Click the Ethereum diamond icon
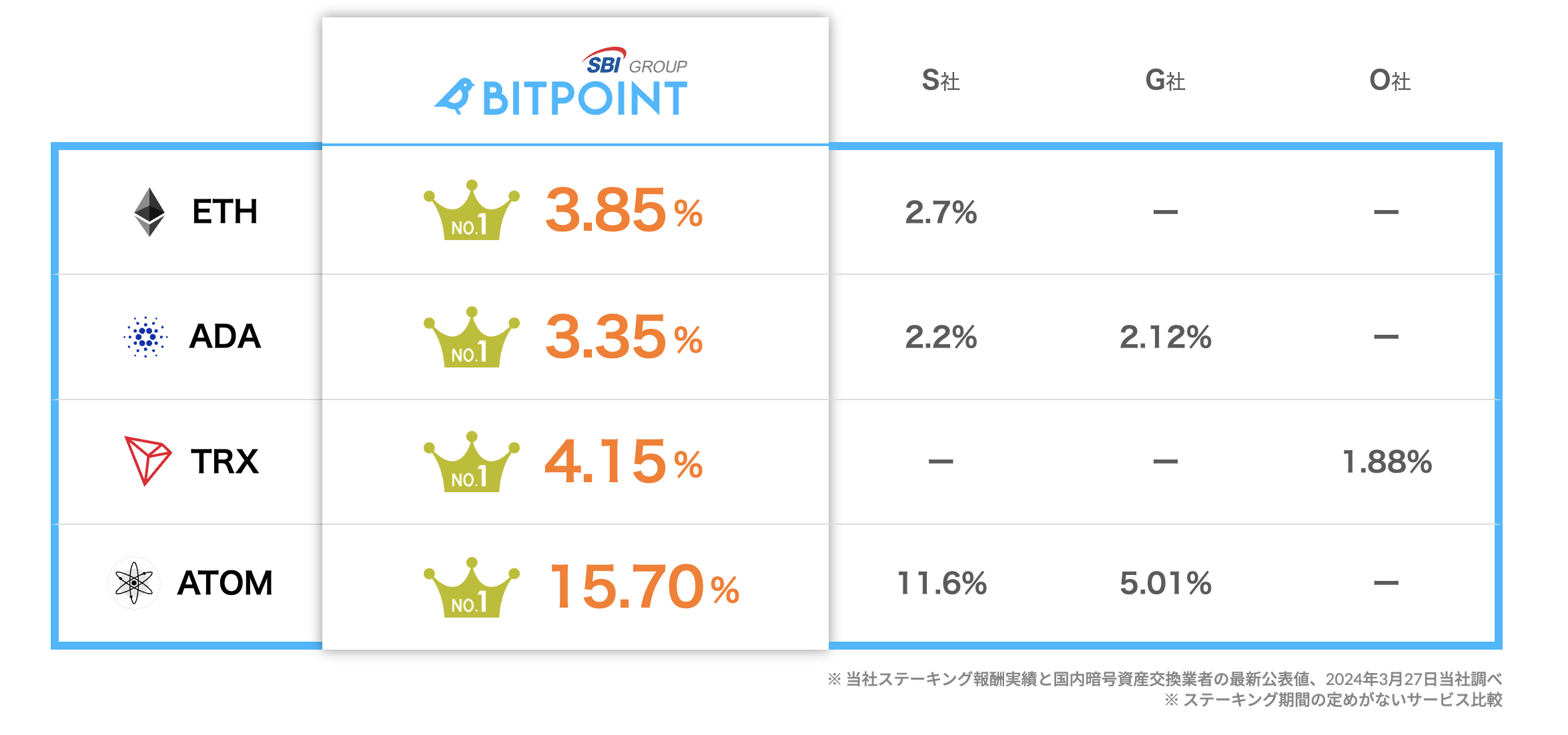The height and width of the screenshot is (735, 1568). pos(149,212)
